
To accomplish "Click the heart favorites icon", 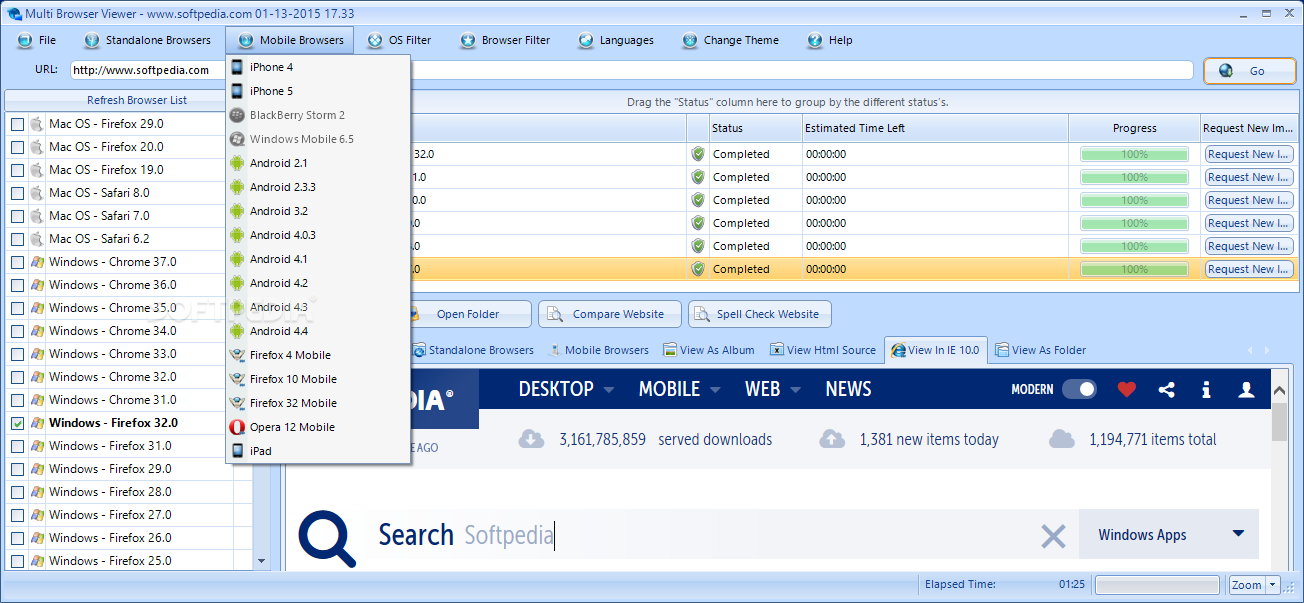I will click(1127, 389).
